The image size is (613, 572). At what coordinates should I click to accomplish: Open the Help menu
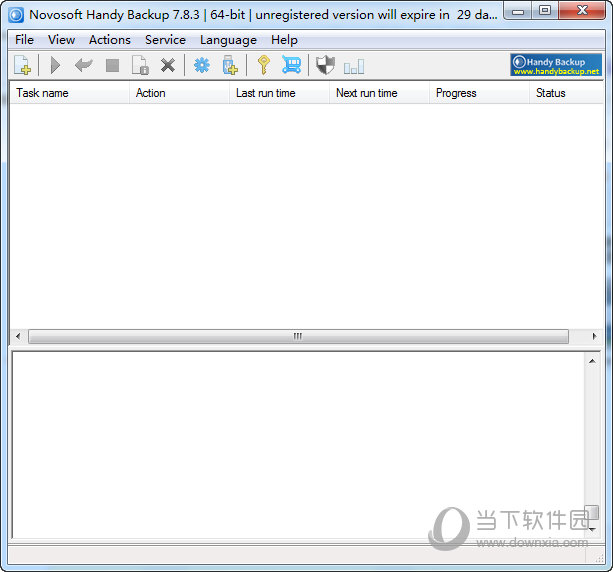tap(284, 40)
